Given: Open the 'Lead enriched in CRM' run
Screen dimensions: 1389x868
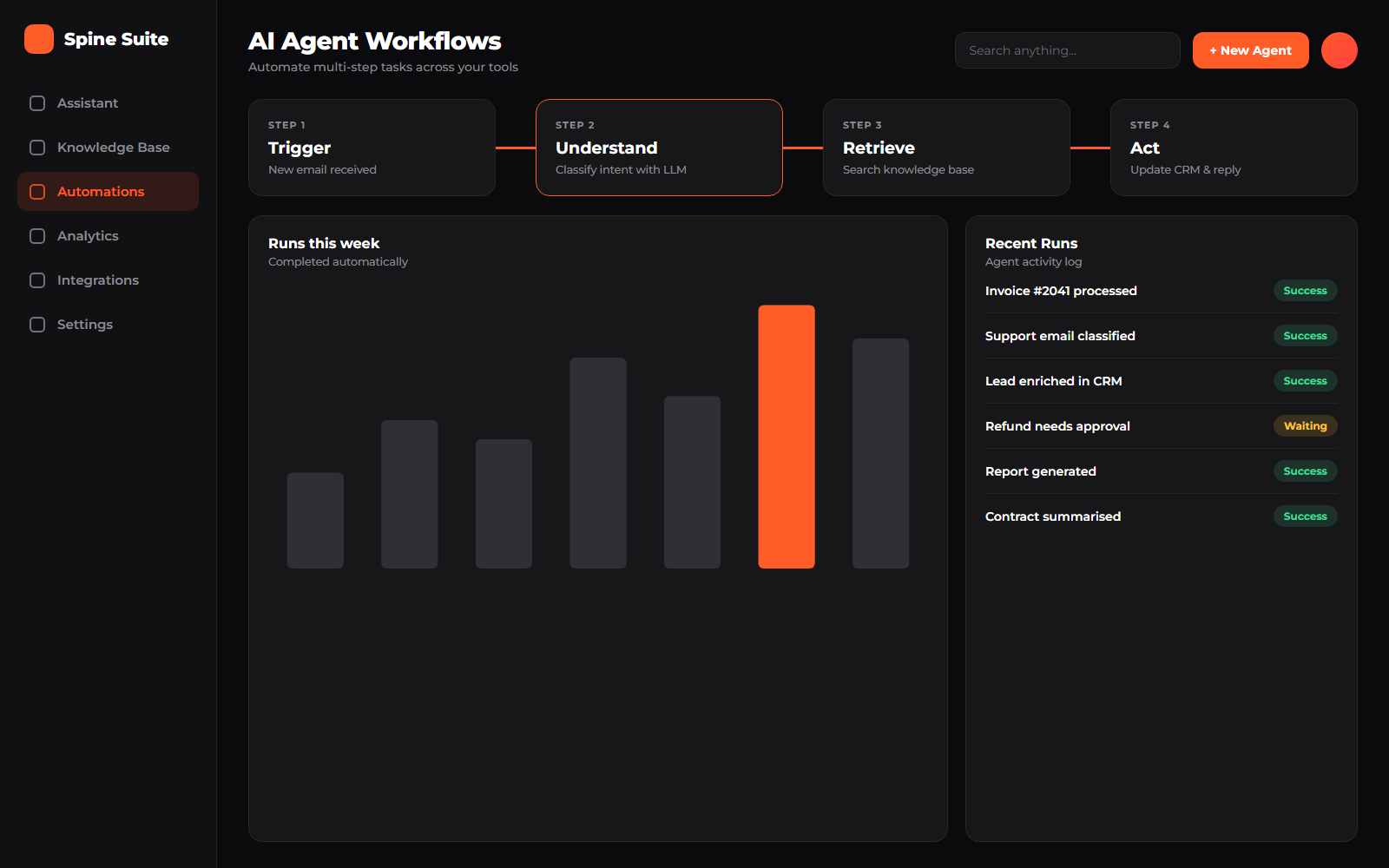Looking at the screenshot, I should (x=1161, y=381).
